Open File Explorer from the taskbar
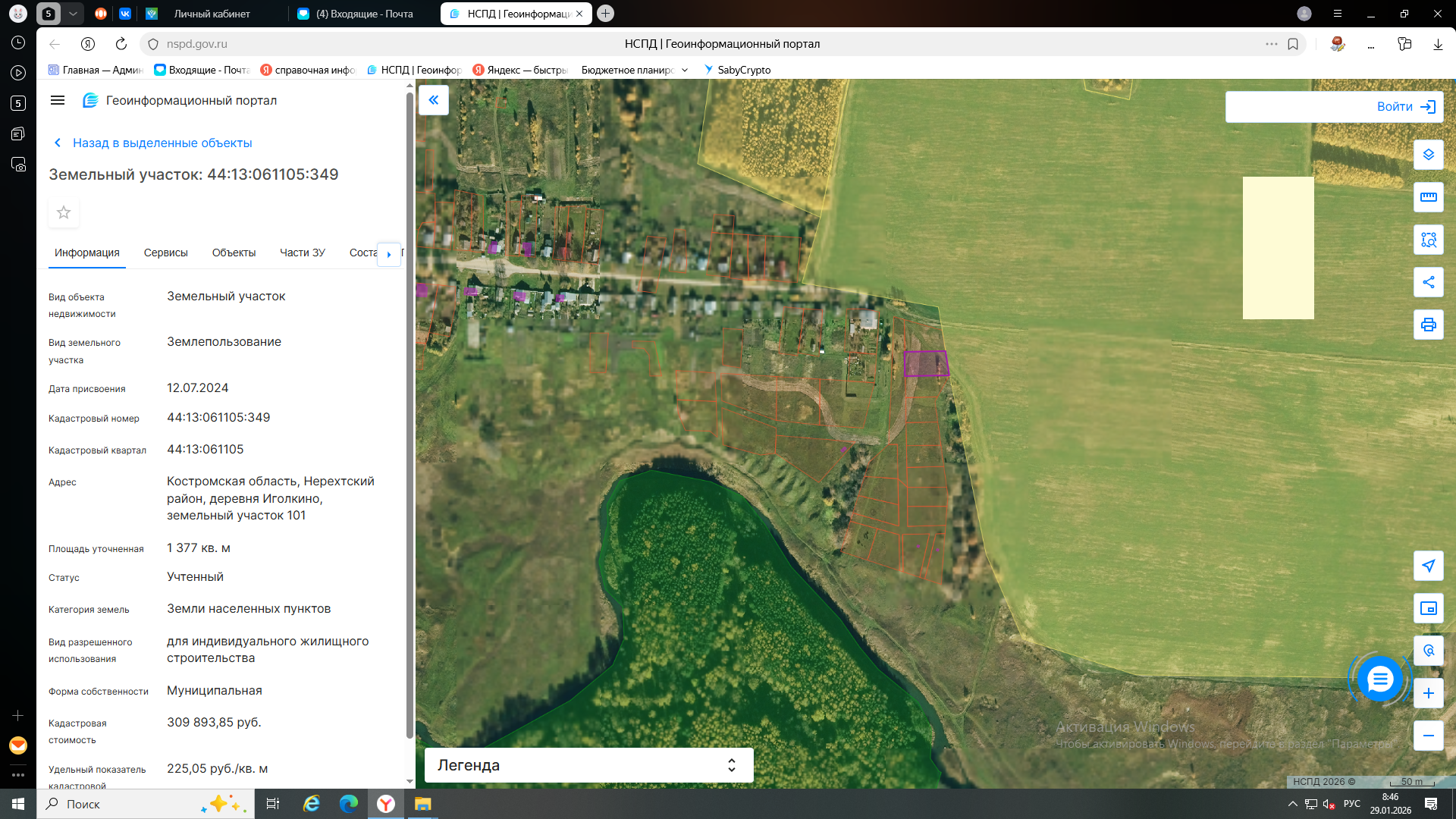The height and width of the screenshot is (819, 1456). 422,804
